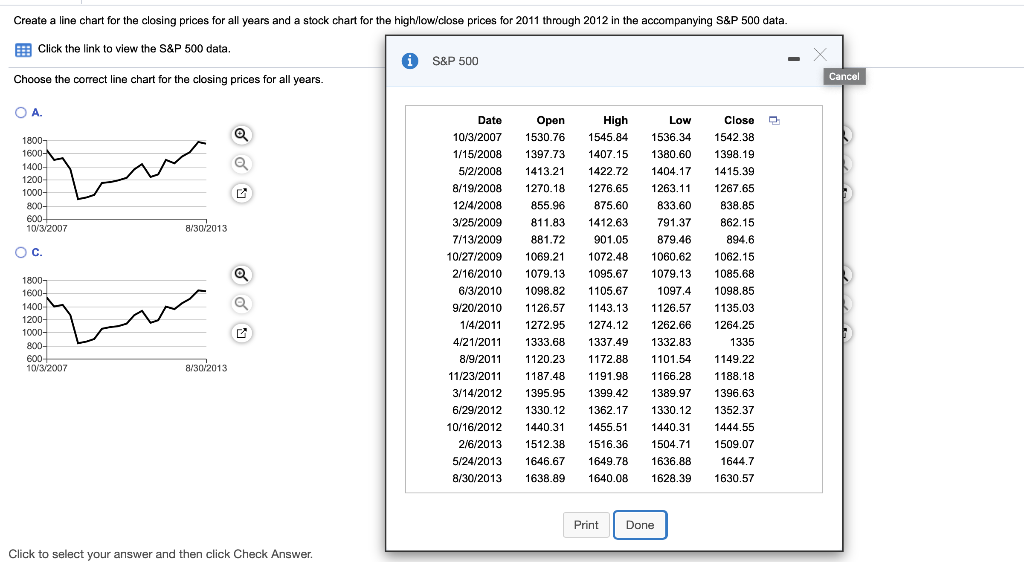The width and height of the screenshot is (1024, 562).
Task: Close the S&P 500 dialog with X
Action: [x=820, y=55]
